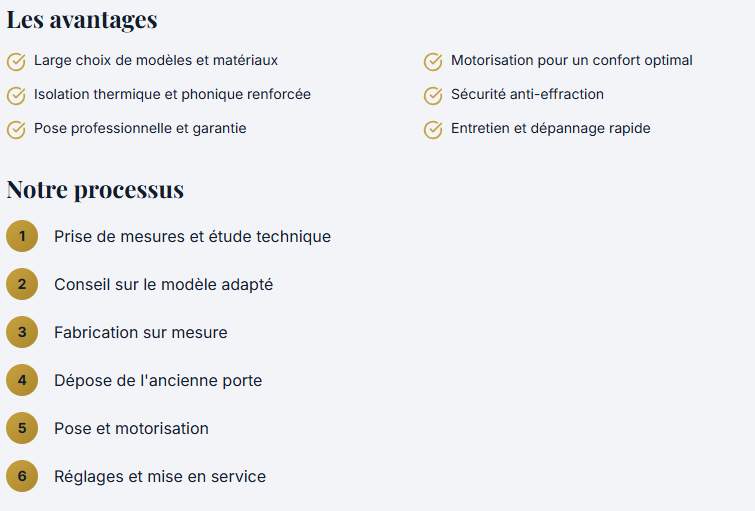755x511 pixels.
Task: Click the gold step 1 circle badge
Action: point(22,237)
